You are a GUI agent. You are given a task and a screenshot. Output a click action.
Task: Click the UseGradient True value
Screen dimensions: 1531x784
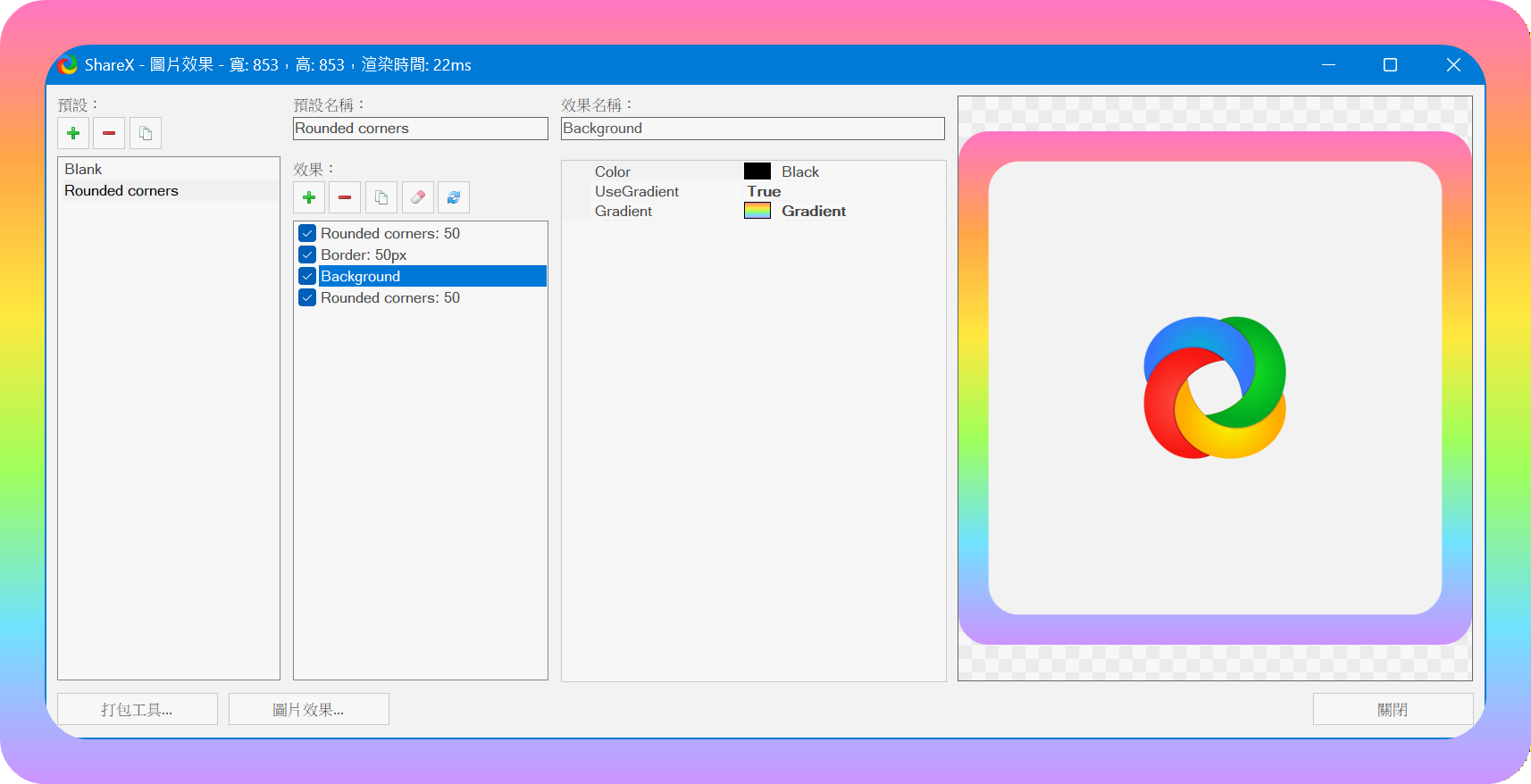pyautogui.click(x=764, y=191)
